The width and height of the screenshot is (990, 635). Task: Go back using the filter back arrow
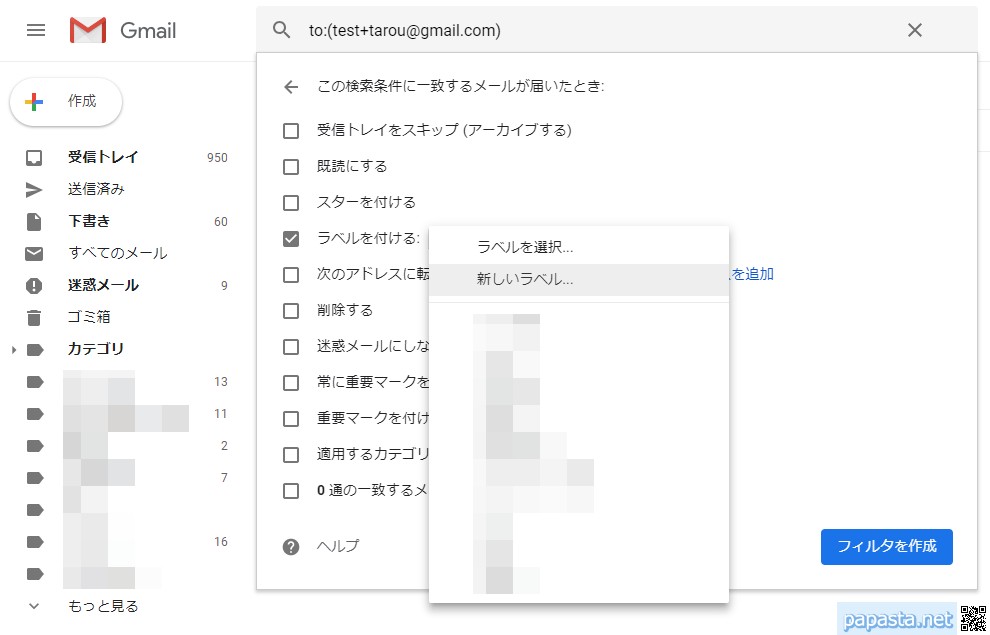coord(291,87)
